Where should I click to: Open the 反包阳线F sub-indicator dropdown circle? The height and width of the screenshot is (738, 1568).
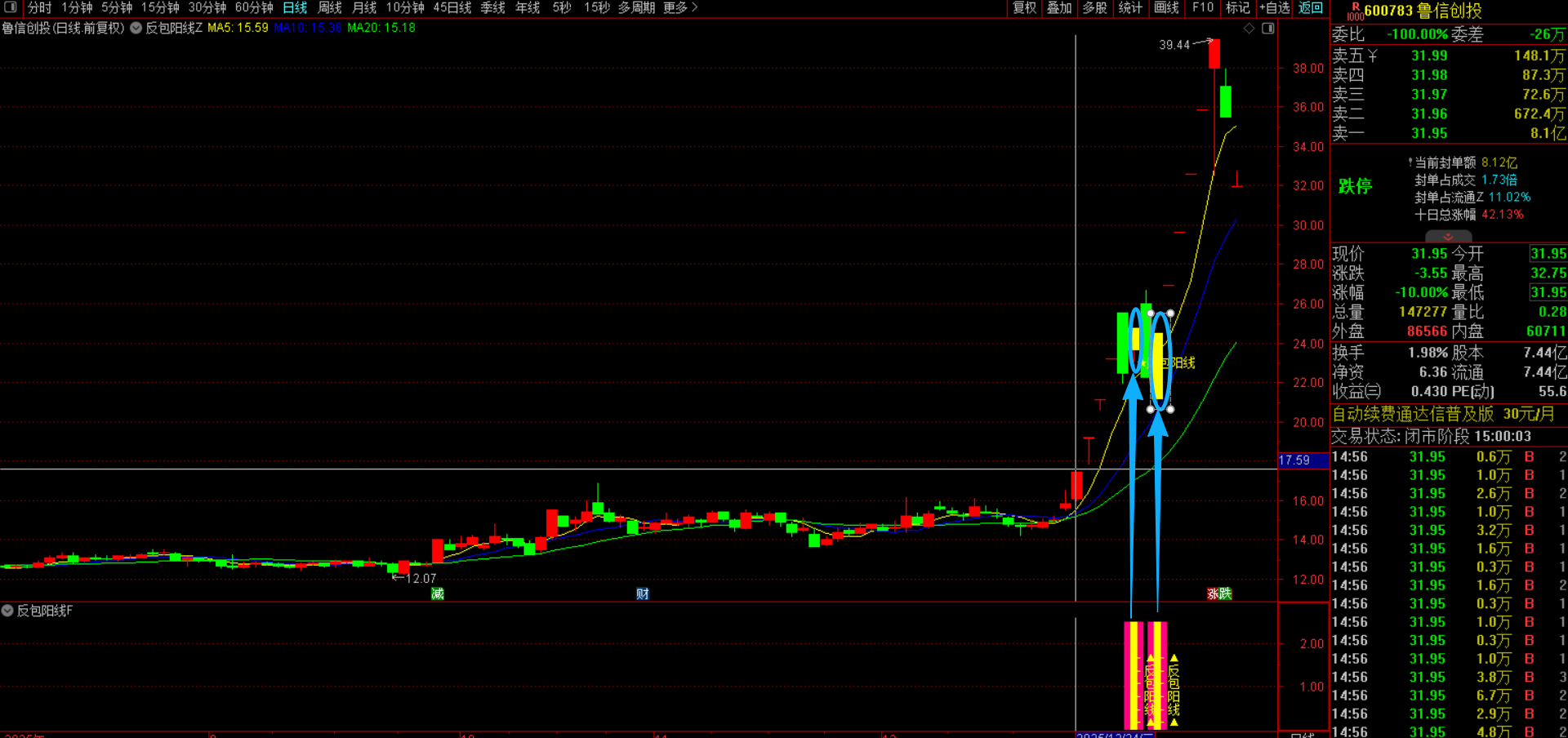[7, 611]
